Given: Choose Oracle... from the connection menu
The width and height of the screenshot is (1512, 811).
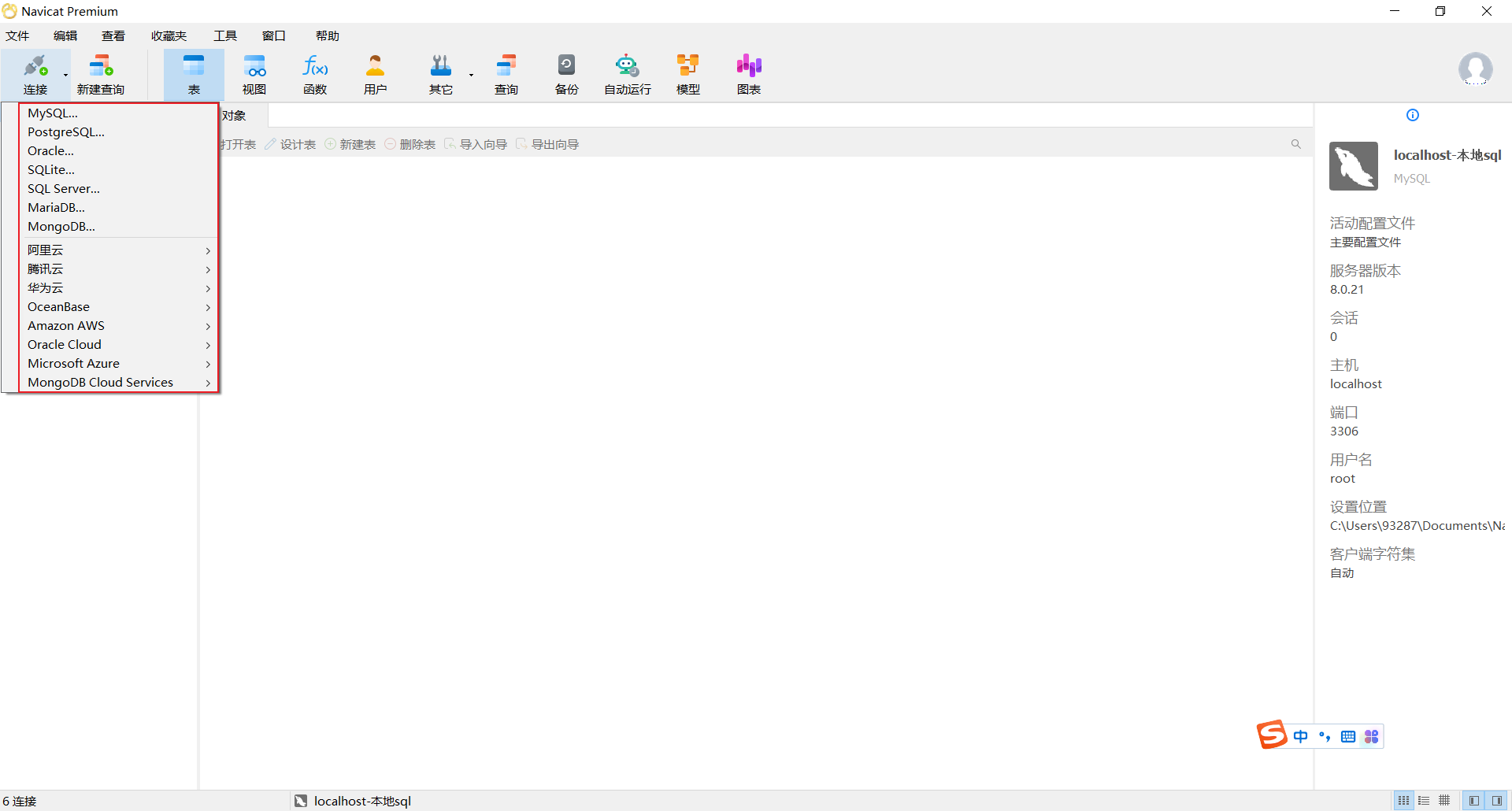Looking at the screenshot, I should pyautogui.click(x=118, y=151).
